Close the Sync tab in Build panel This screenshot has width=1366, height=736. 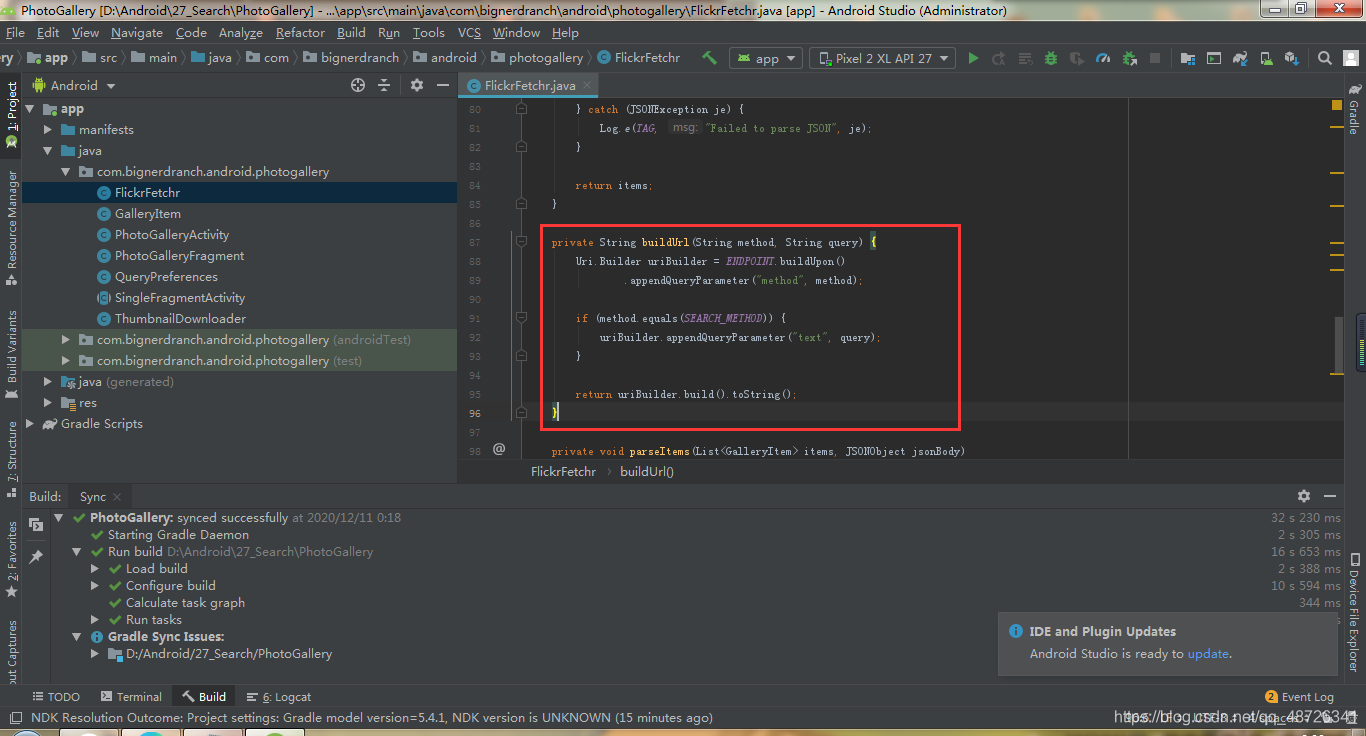[x=117, y=497]
